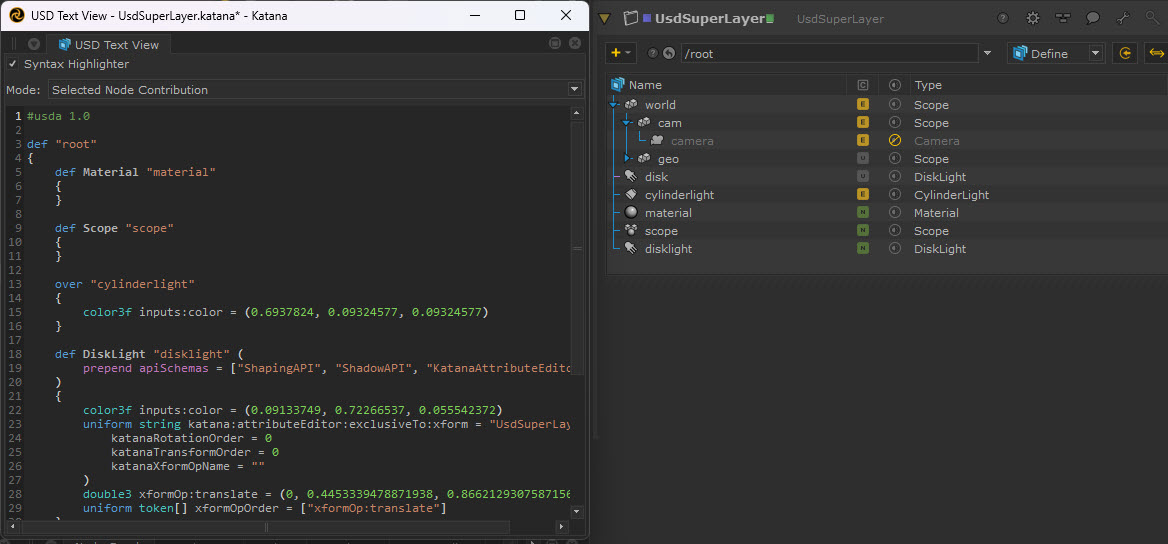The width and height of the screenshot is (1168, 544).
Task: Click the revert arrow icon beside /root
Action: click(x=669, y=54)
